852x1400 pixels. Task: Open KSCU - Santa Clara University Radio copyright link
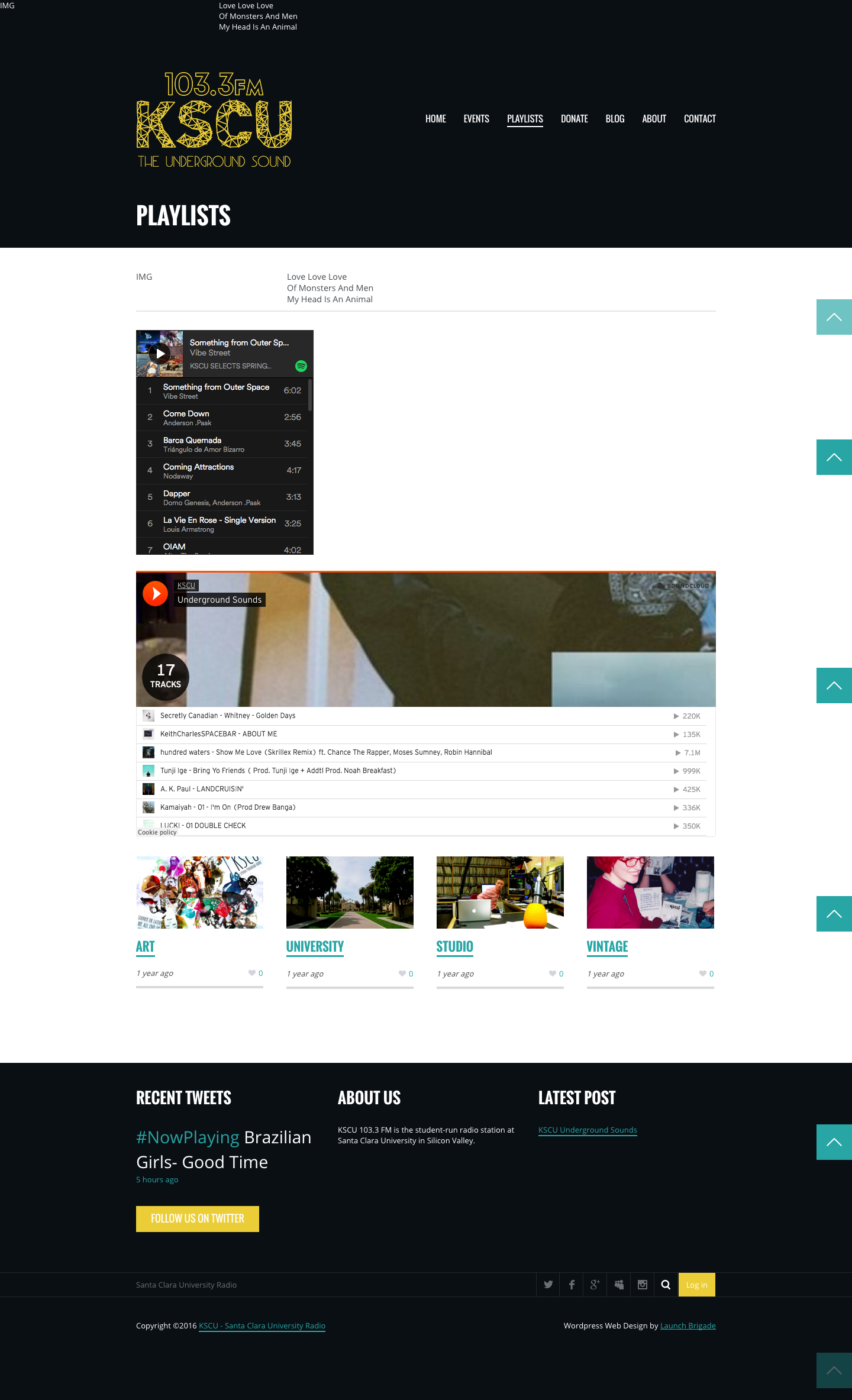tap(262, 1325)
